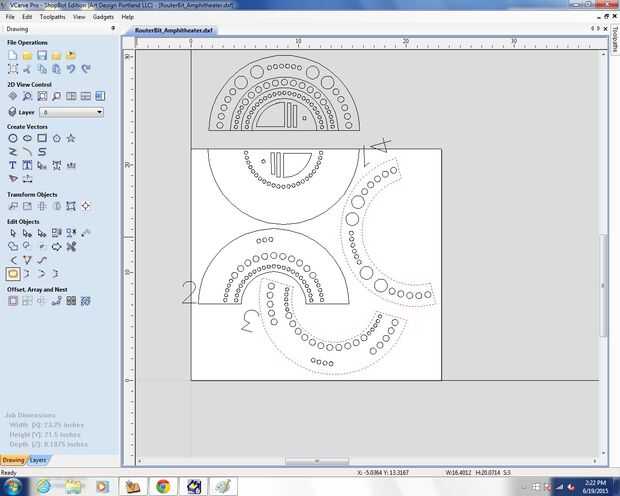The image size is (620, 496).
Task: Open the File menu
Action: tap(10, 17)
